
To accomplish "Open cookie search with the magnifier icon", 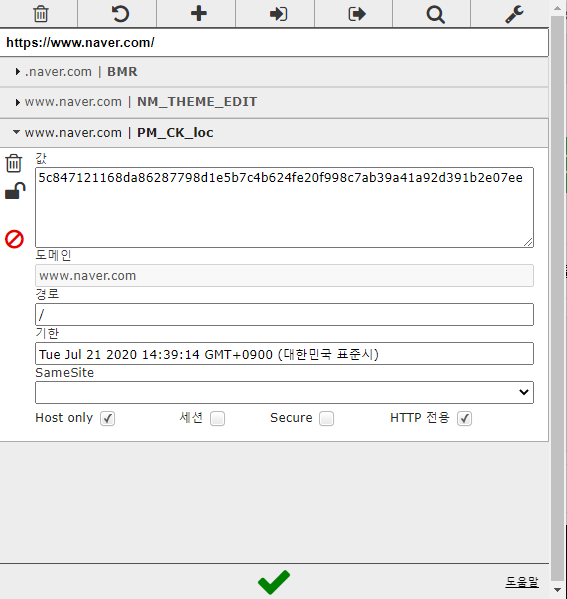I will click(436, 15).
